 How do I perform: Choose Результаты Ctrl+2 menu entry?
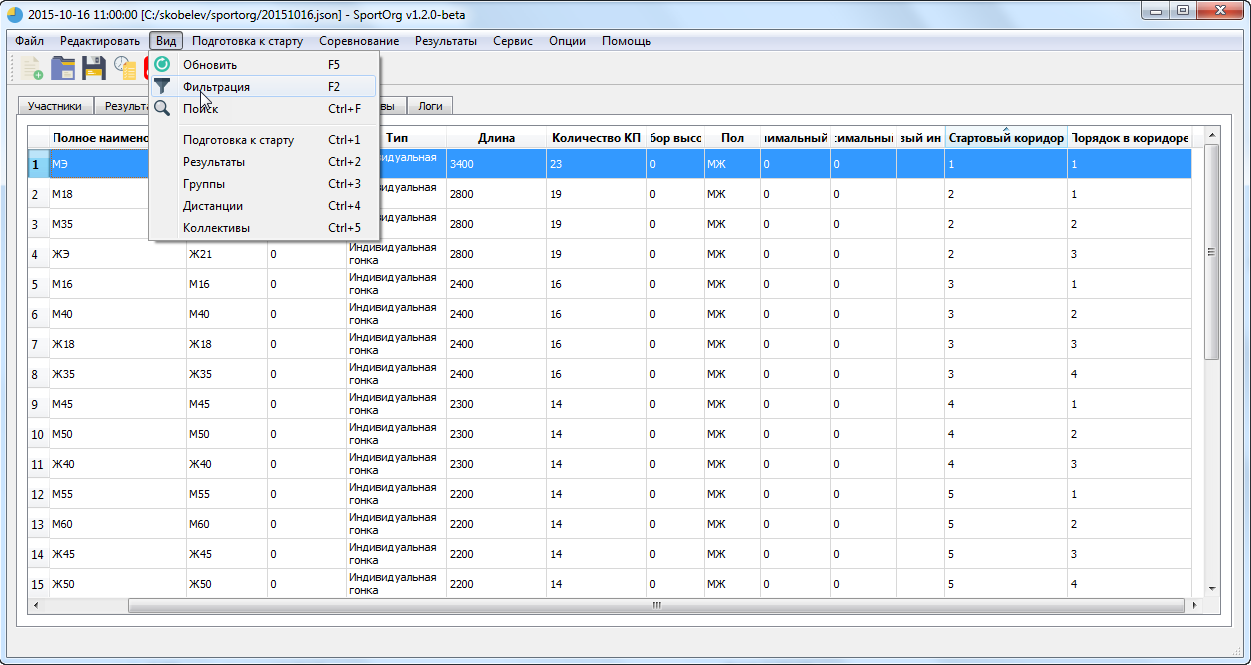264,162
